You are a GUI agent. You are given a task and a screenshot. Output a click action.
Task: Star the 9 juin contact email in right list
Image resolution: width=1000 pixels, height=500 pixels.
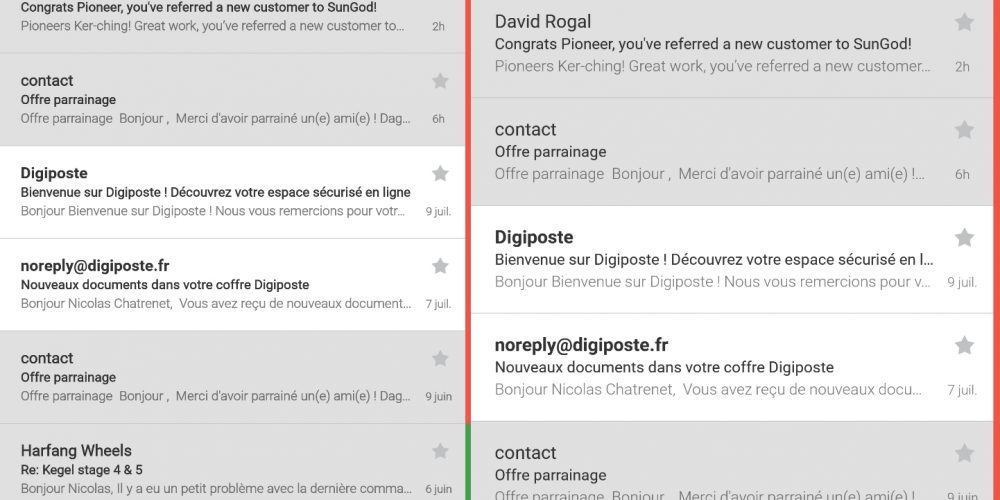(x=964, y=453)
